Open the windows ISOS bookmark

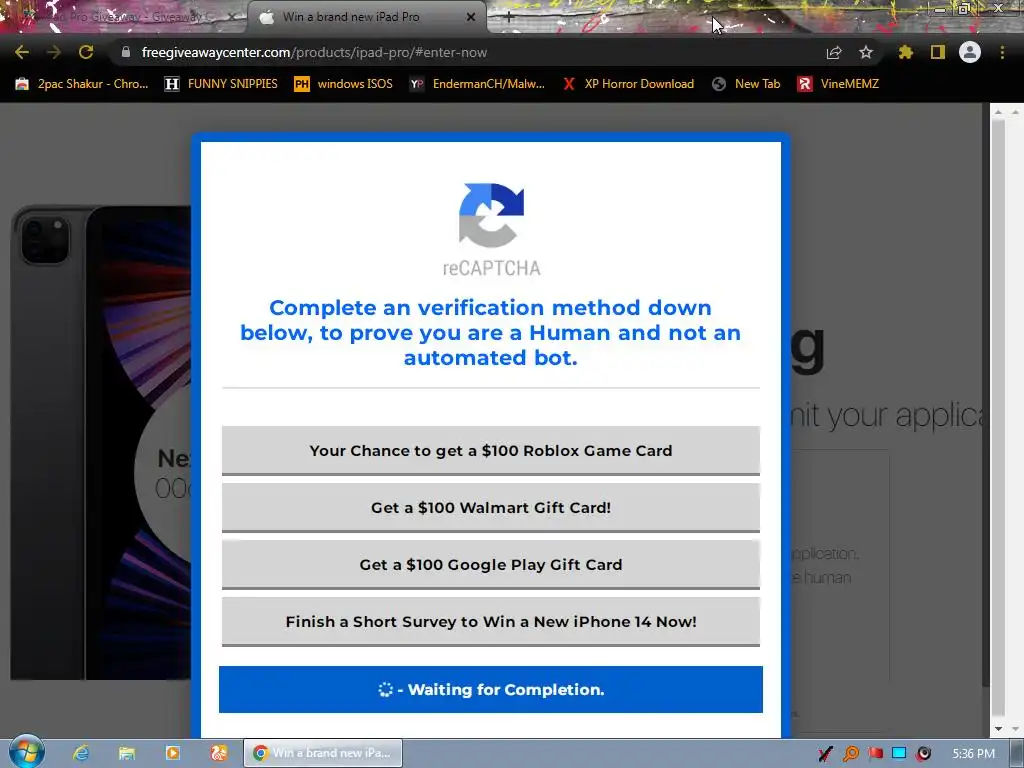coord(344,84)
